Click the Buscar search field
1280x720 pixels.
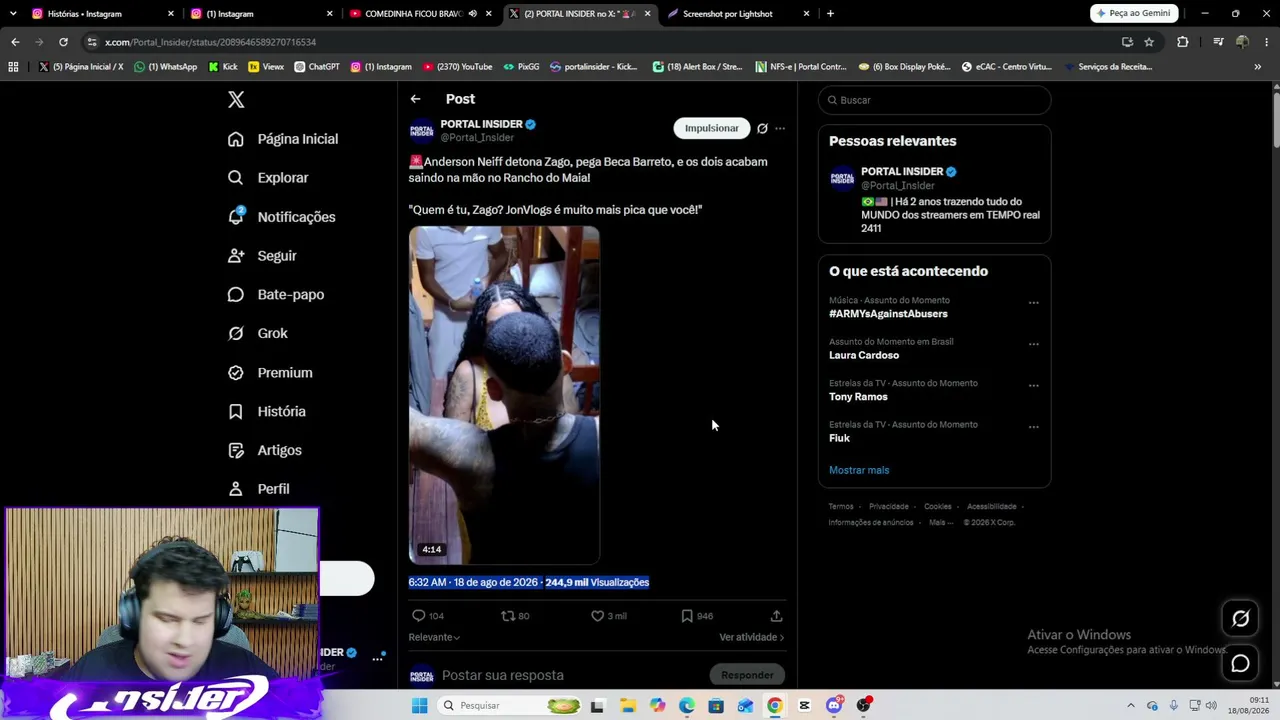[x=935, y=100]
